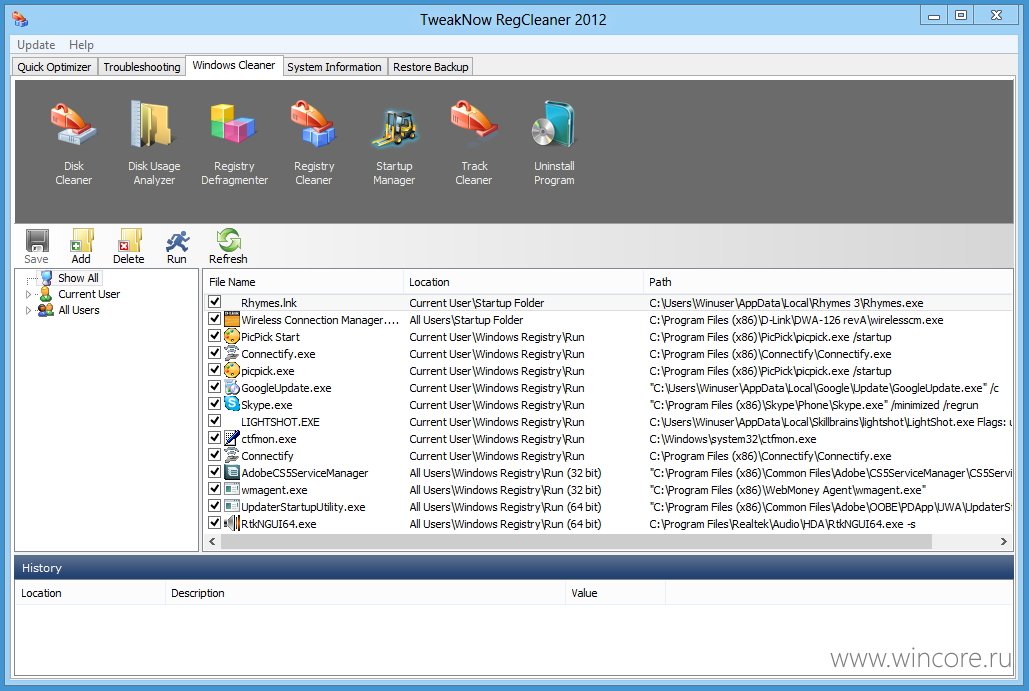Viewport: 1029px width, 691px height.
Task: Run the selected startup item
Action: pyautogui.click(x=177, y=246)
